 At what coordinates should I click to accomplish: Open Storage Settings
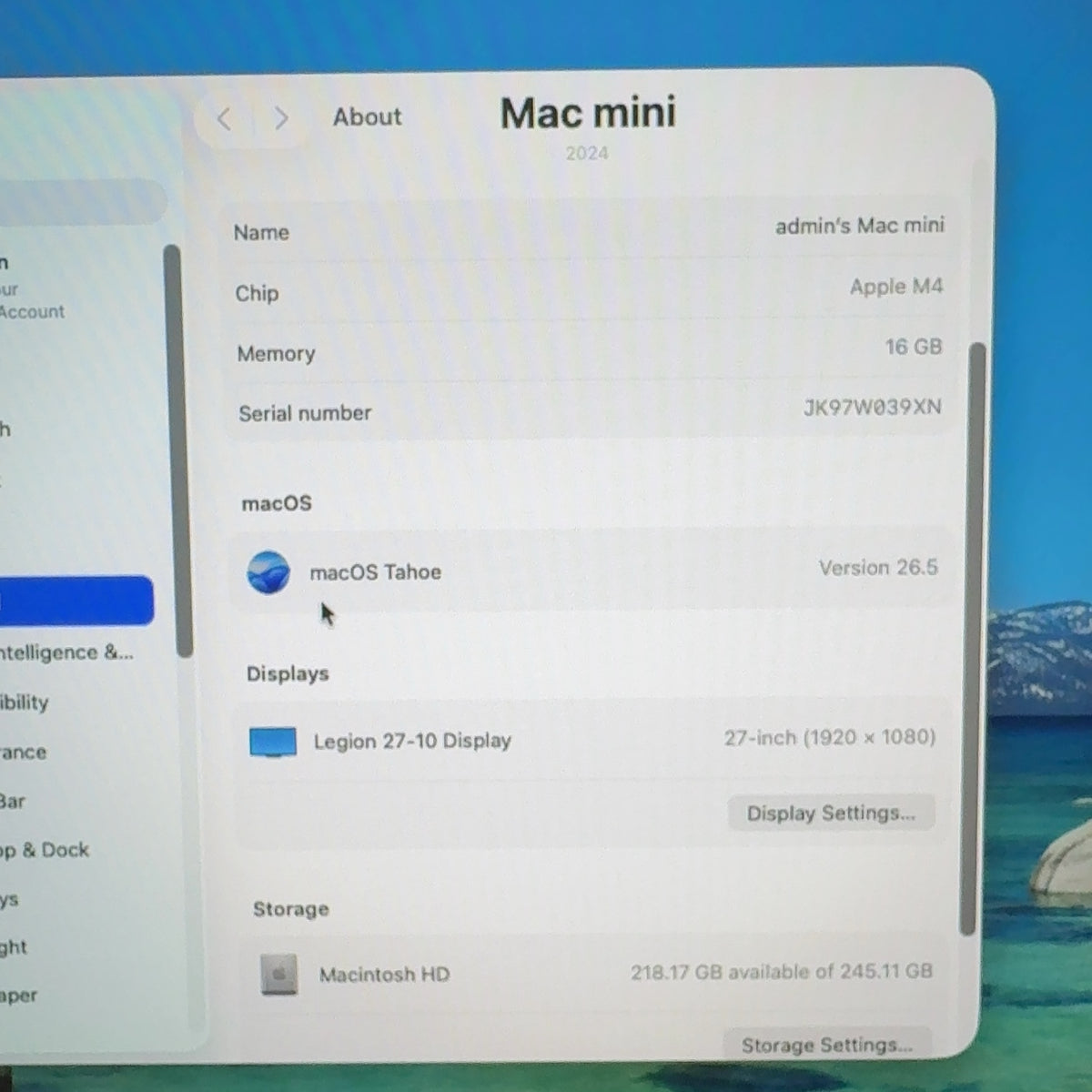(x=826, y=1045)
